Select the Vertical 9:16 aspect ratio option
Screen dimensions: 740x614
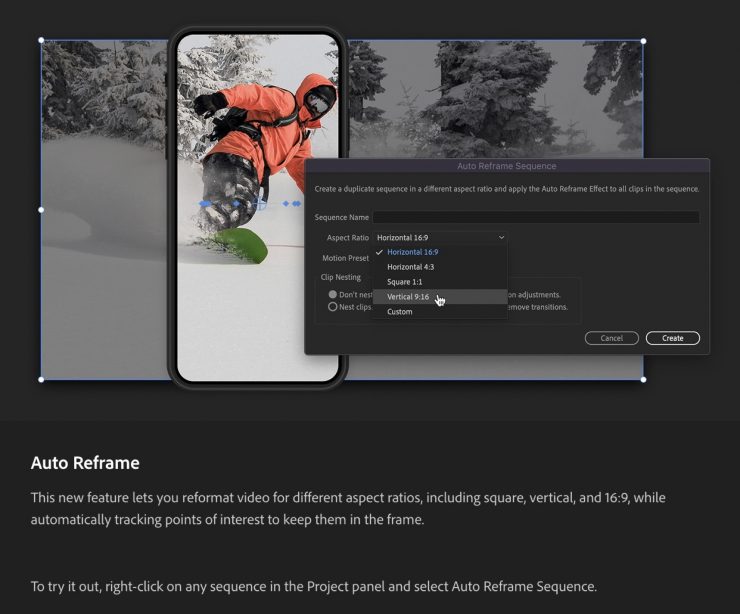(408, 297)
